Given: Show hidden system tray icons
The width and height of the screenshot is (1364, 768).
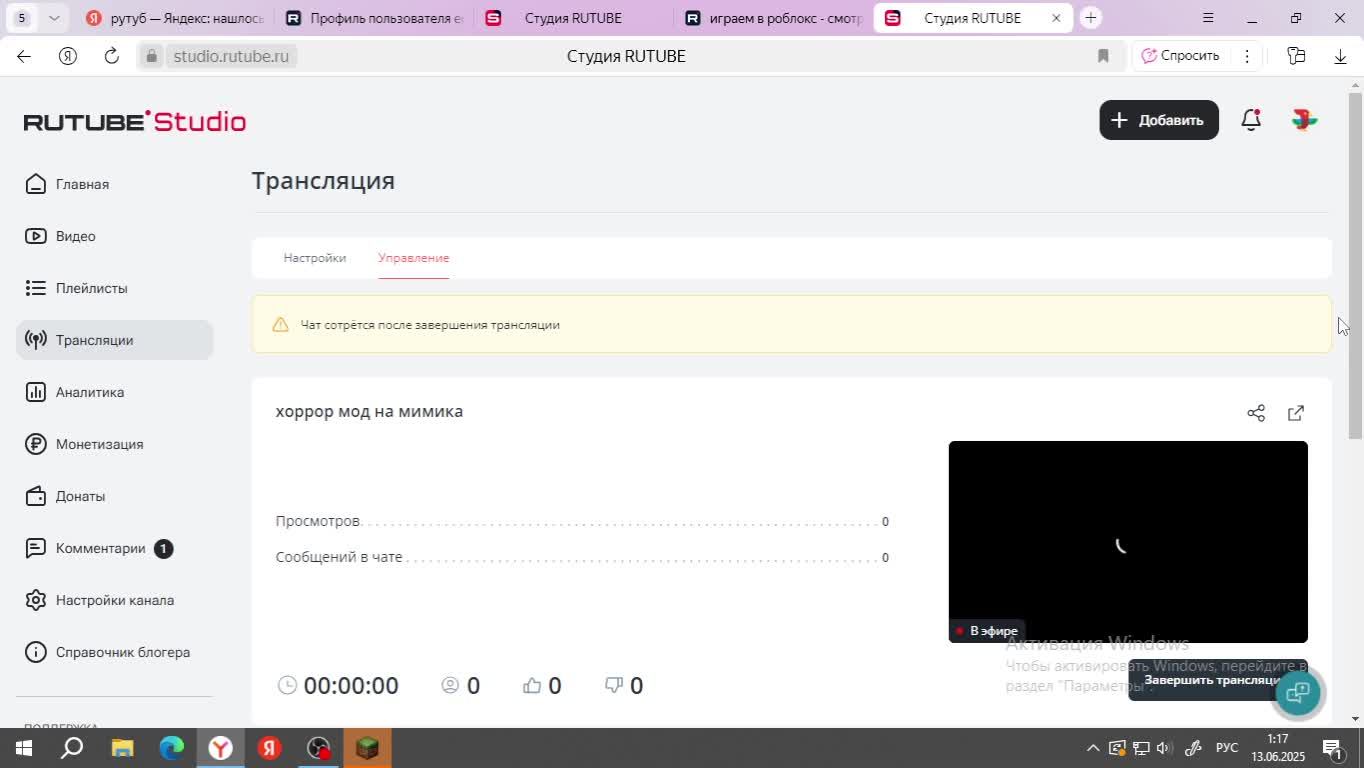Looking at the screenshot, I should coord(1093,748).
